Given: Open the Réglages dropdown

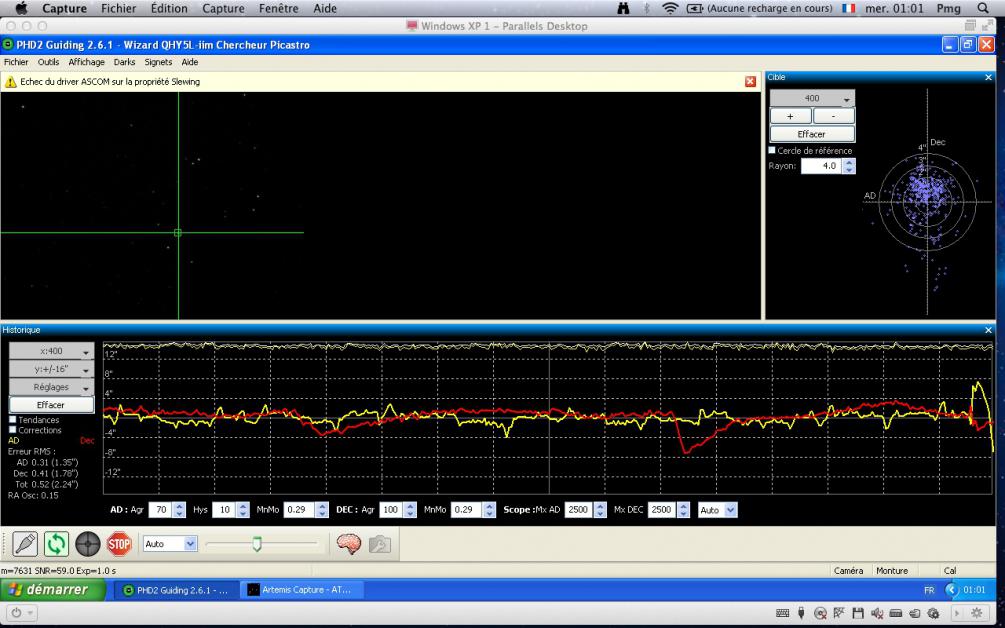Looking at the screenshot, I should [51, 387].
